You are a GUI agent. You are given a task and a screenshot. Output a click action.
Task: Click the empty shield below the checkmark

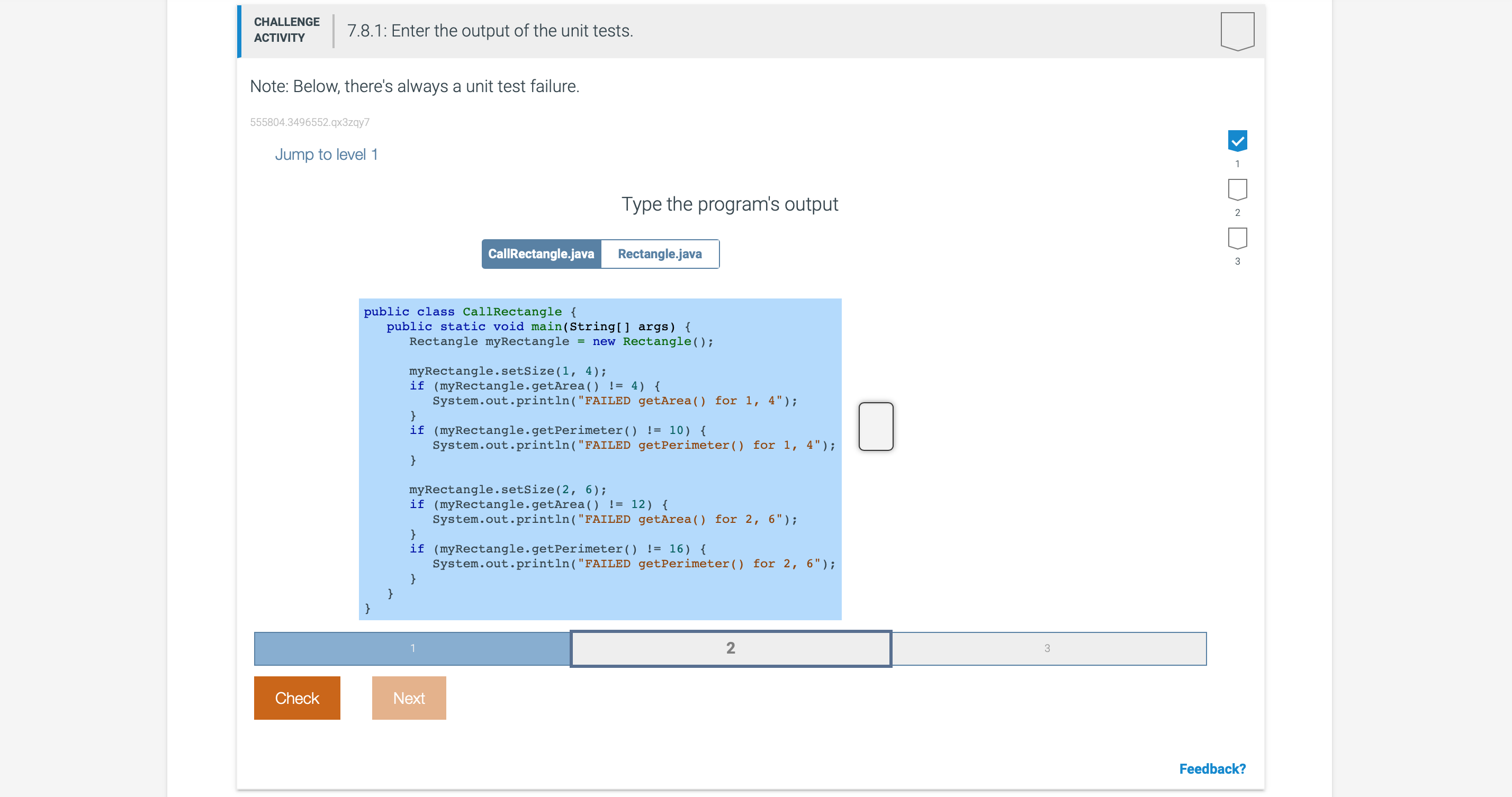coord(1237,189)
